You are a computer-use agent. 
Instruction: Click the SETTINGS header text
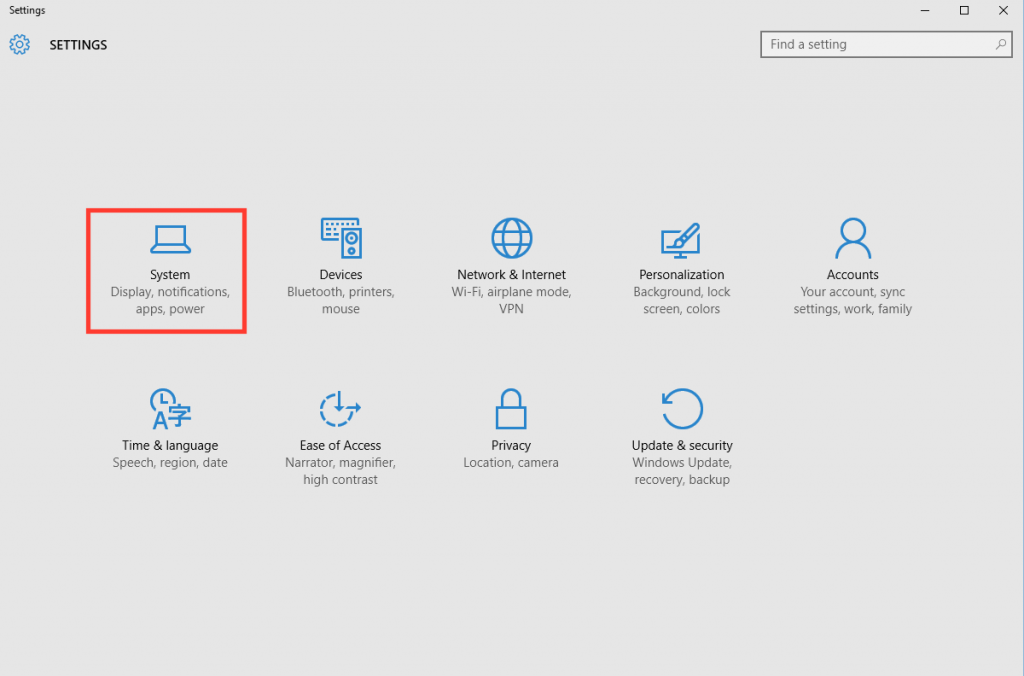click(x=77, y=44)
